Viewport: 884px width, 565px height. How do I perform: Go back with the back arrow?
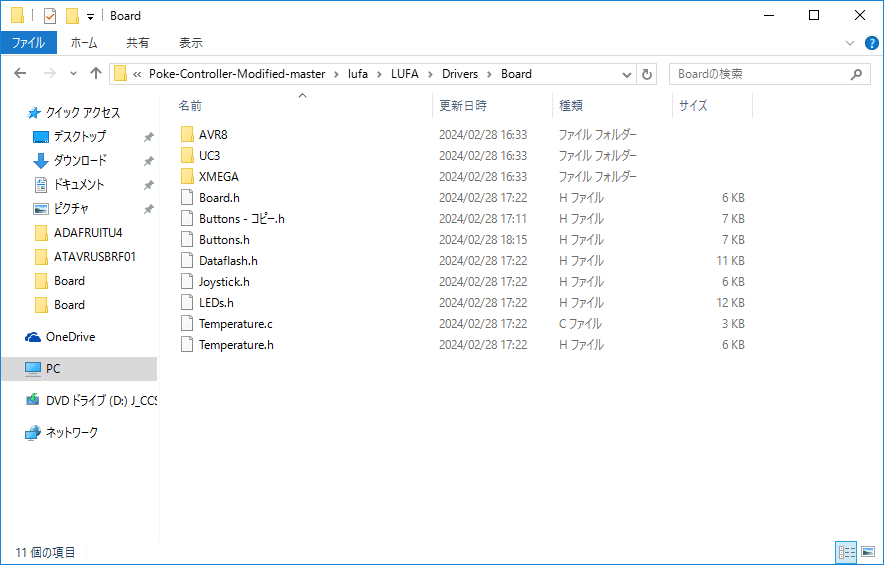pos(20,73)
